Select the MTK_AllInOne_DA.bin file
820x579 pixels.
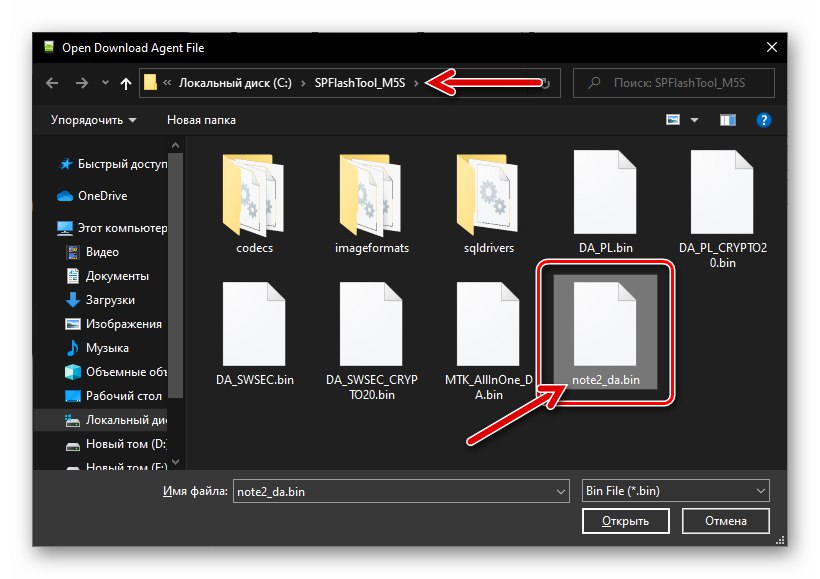tap(488, 342)
